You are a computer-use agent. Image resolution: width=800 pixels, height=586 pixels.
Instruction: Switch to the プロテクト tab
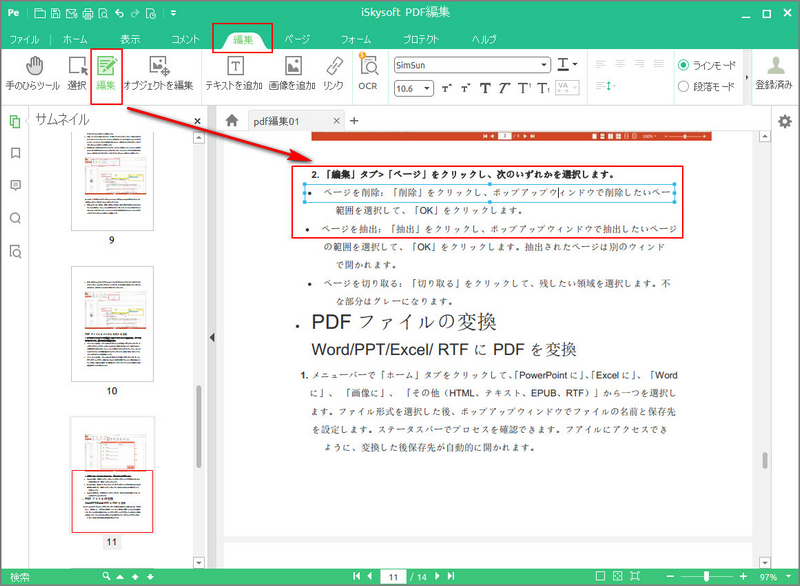tap(421, 39)
